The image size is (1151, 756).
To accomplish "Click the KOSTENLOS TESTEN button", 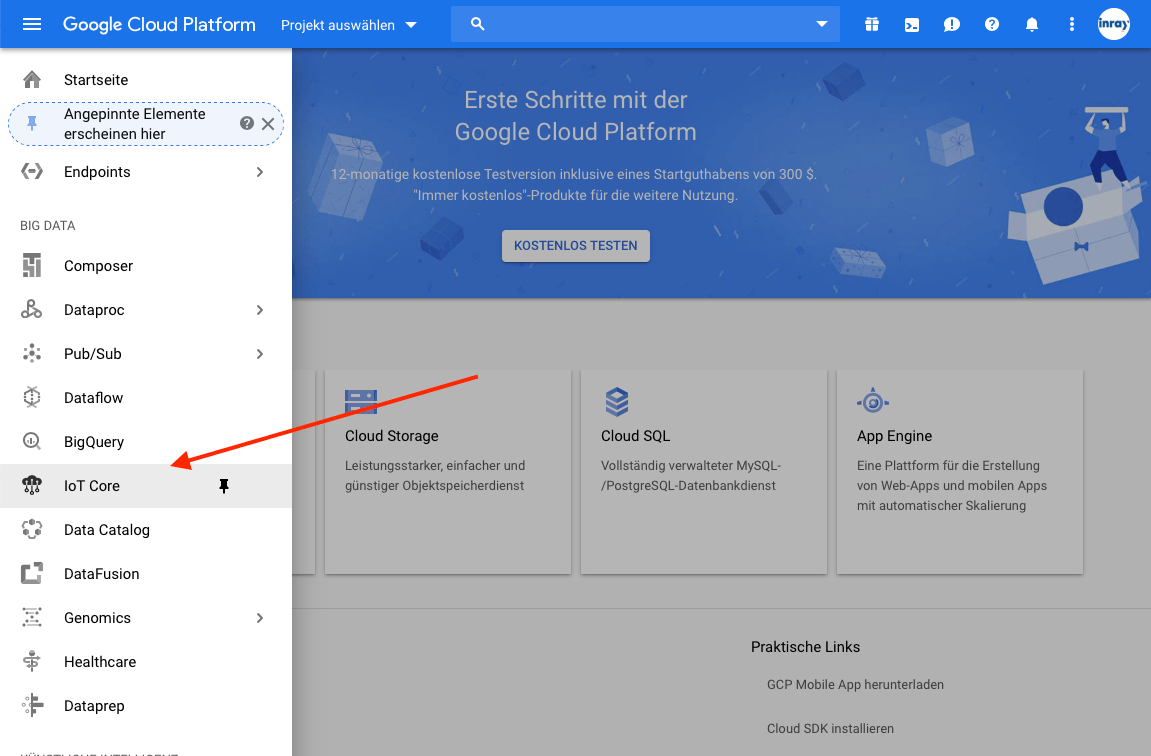I will 575,245.
